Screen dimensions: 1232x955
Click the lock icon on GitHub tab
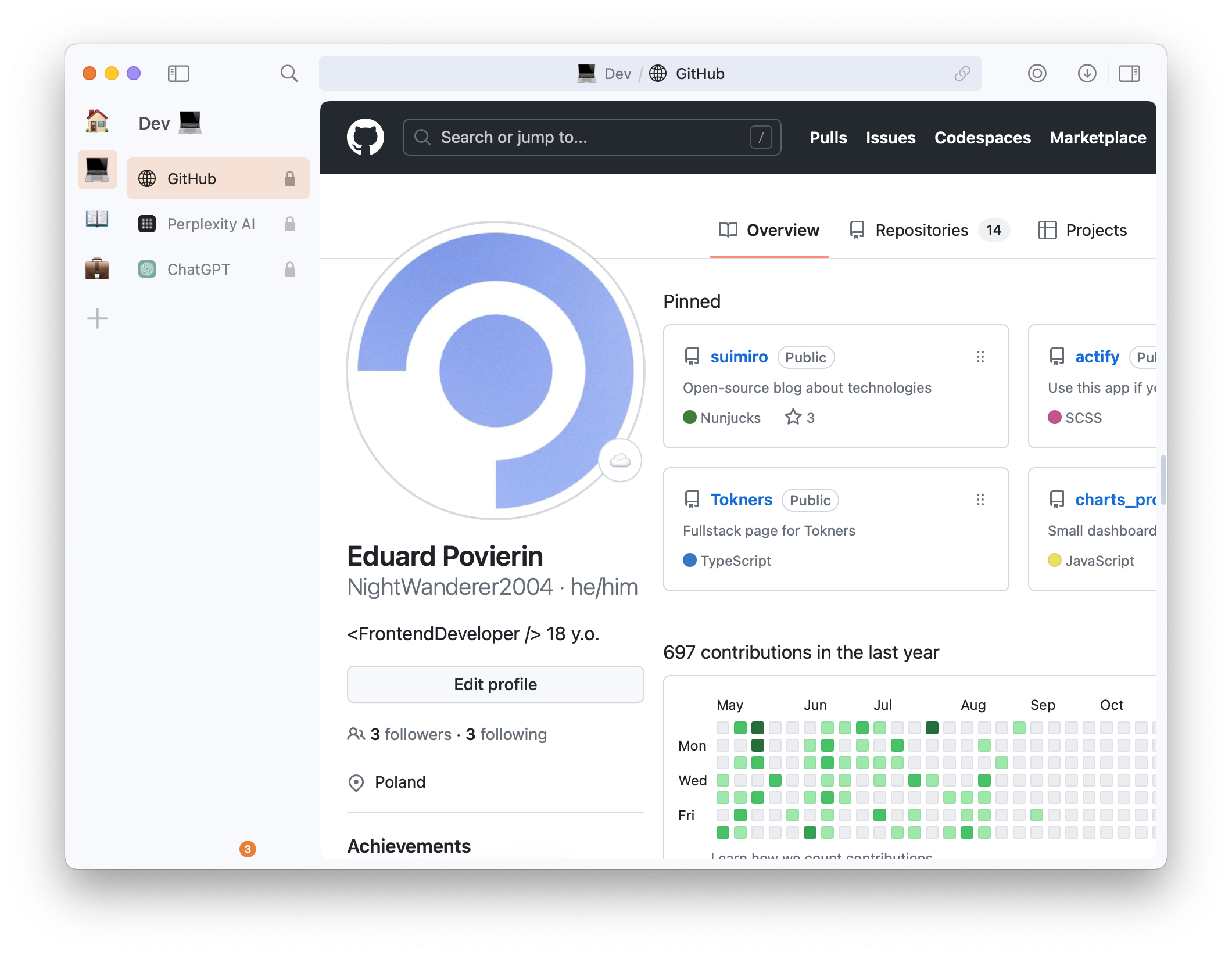coord(290,178)
